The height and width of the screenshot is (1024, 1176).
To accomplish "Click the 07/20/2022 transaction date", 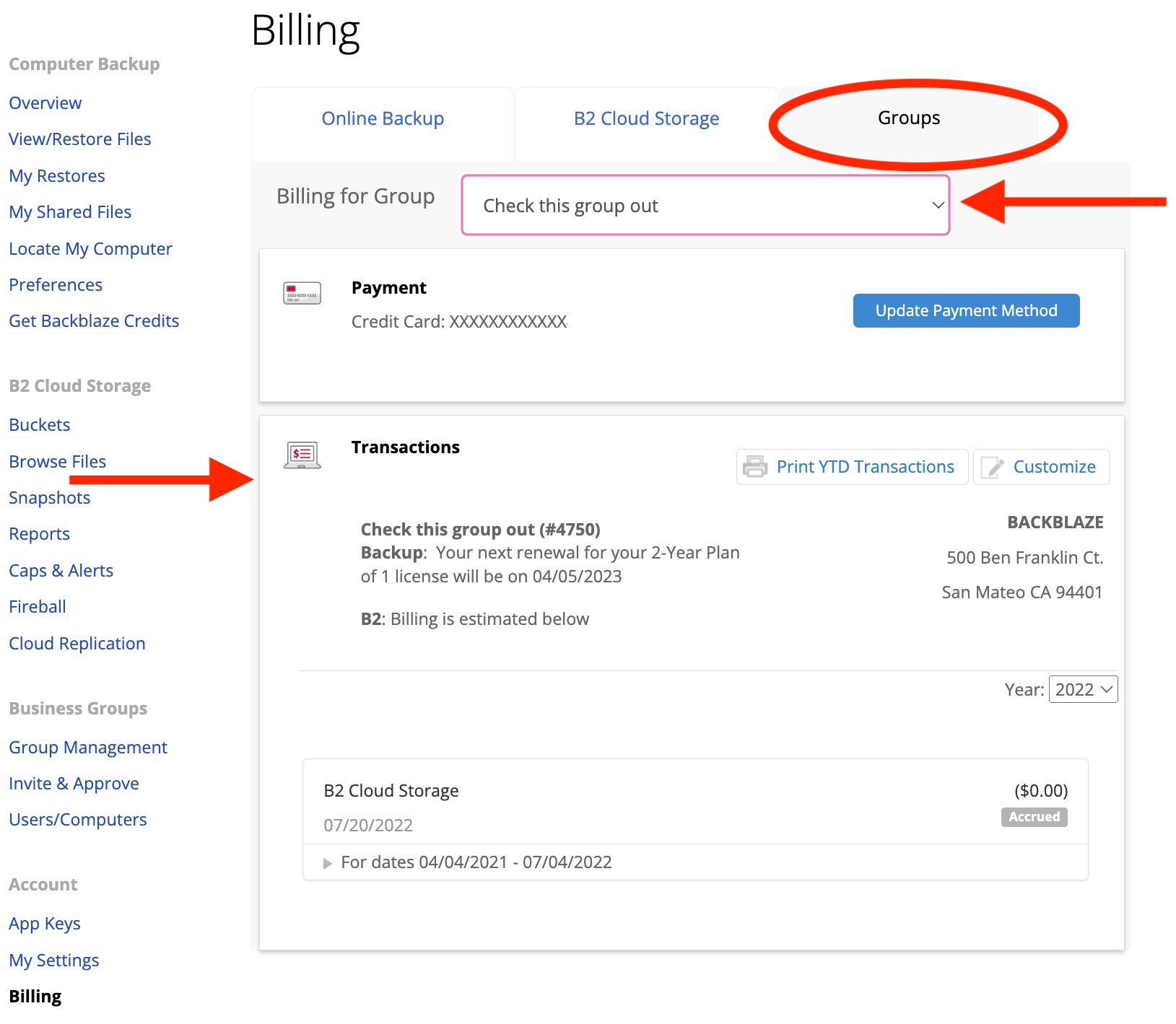I will (368, 826).
